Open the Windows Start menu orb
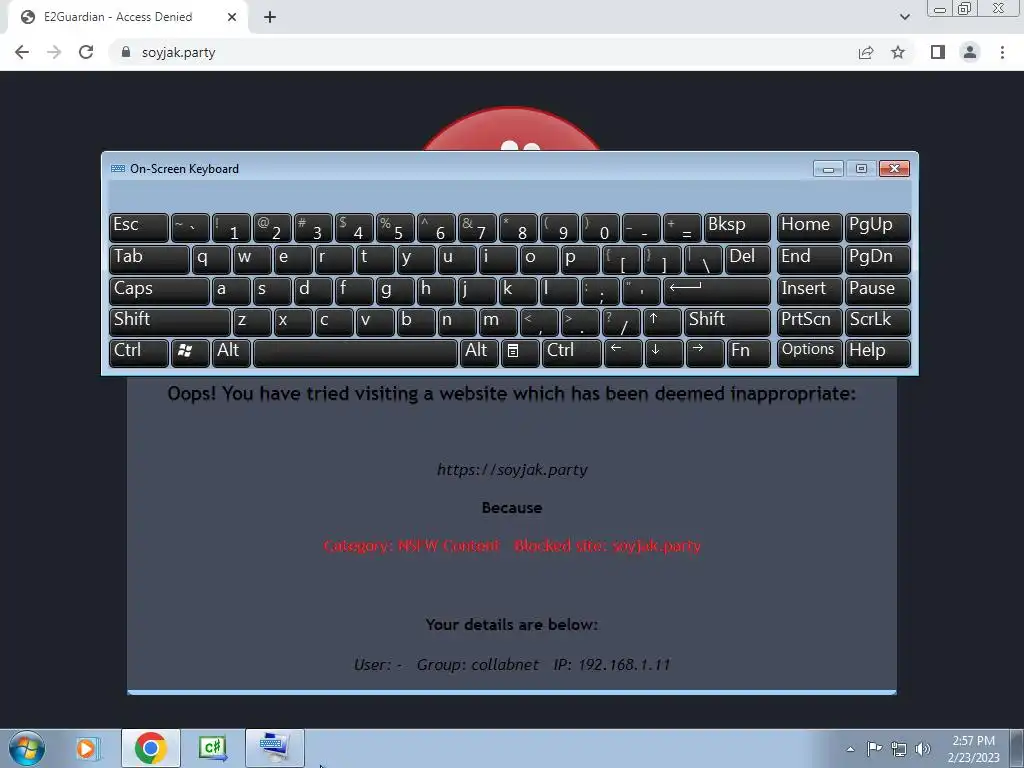1024x768 pixels. point(27,748)
